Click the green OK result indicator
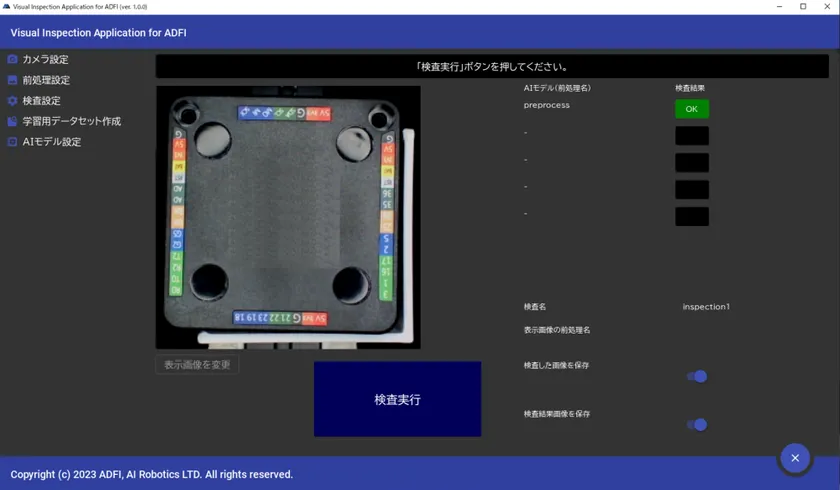This screenshot has height=490, width=840. coord(692,109)
